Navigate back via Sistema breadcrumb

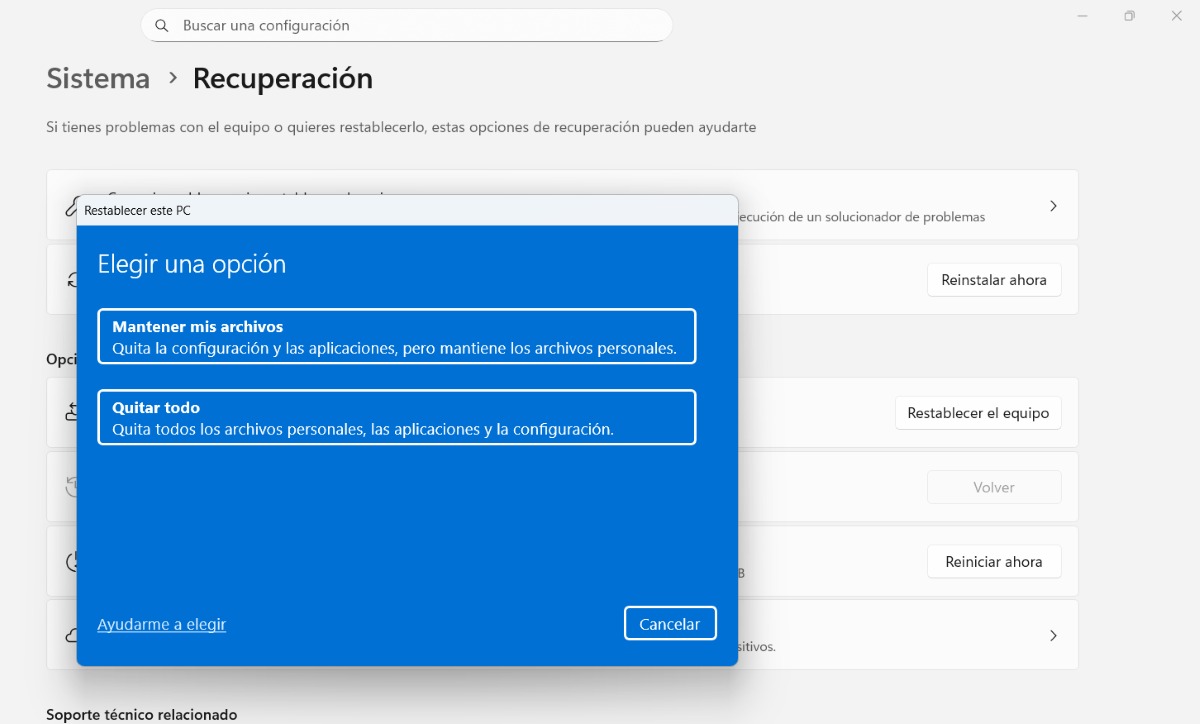97,78
